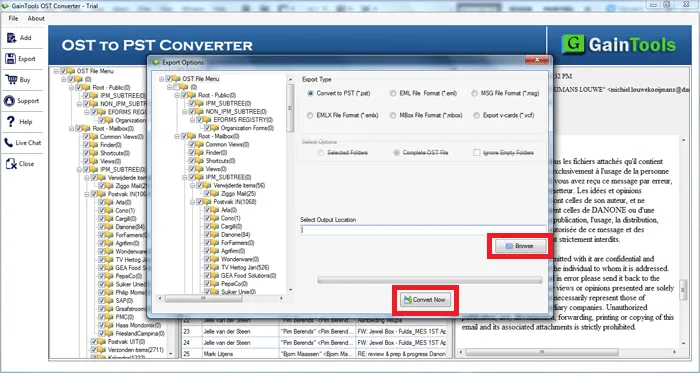Click Organization Forms folder icon in dialog tree
Screen dimensions: 700x373
pos(215,128)
